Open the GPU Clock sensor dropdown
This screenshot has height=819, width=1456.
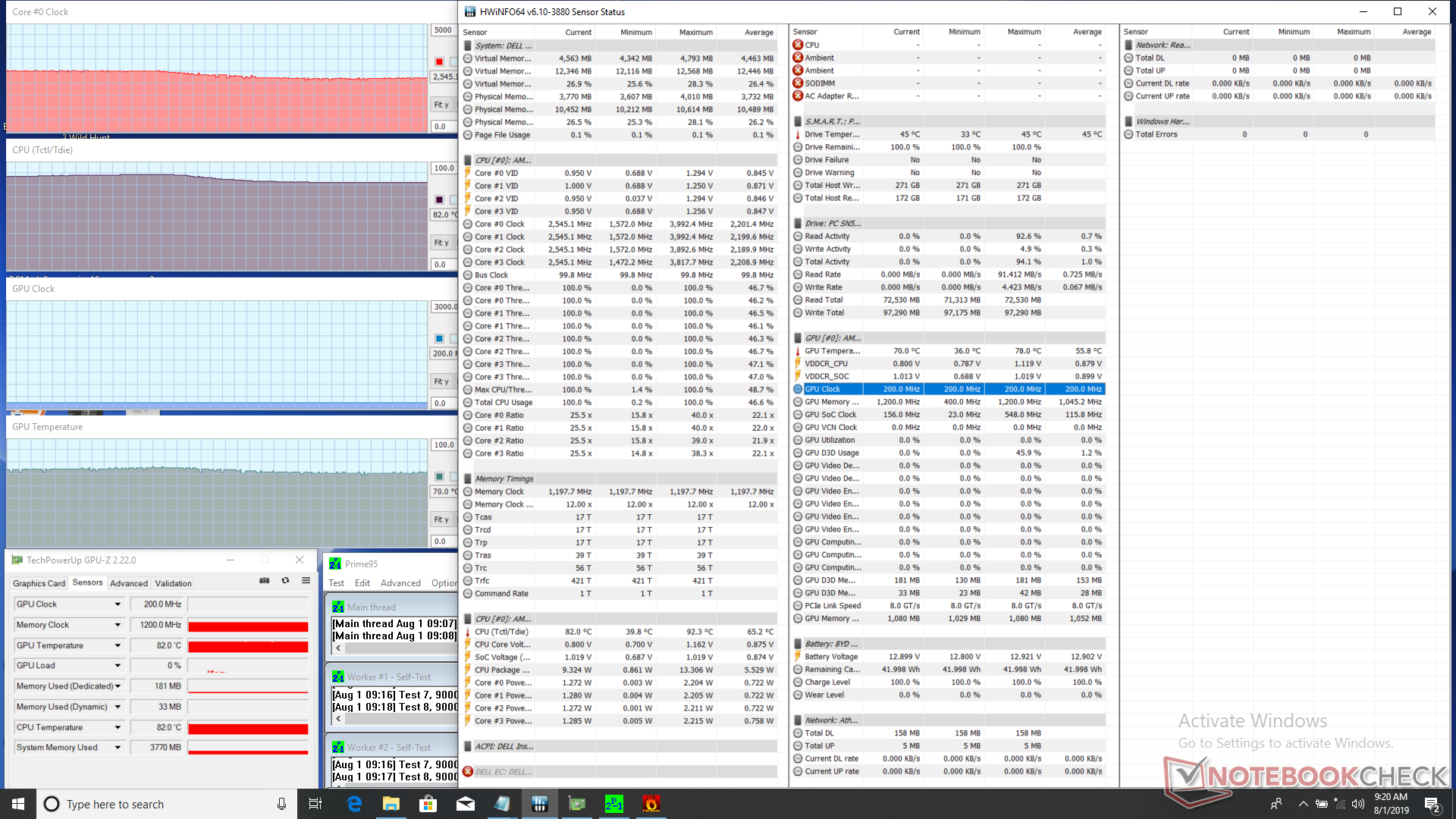coord(118,604)
